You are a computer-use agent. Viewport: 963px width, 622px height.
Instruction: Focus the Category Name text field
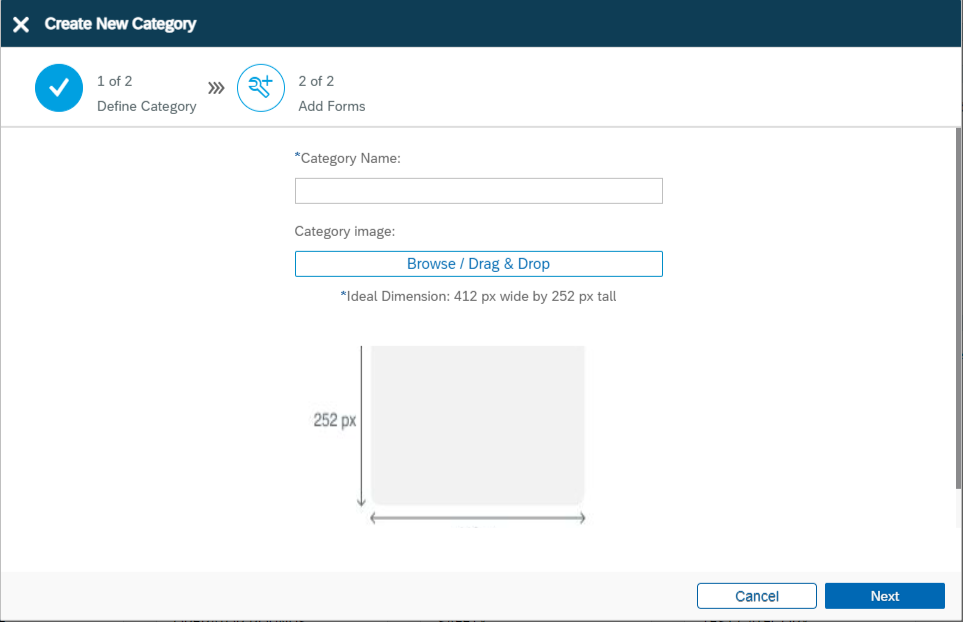478,191
